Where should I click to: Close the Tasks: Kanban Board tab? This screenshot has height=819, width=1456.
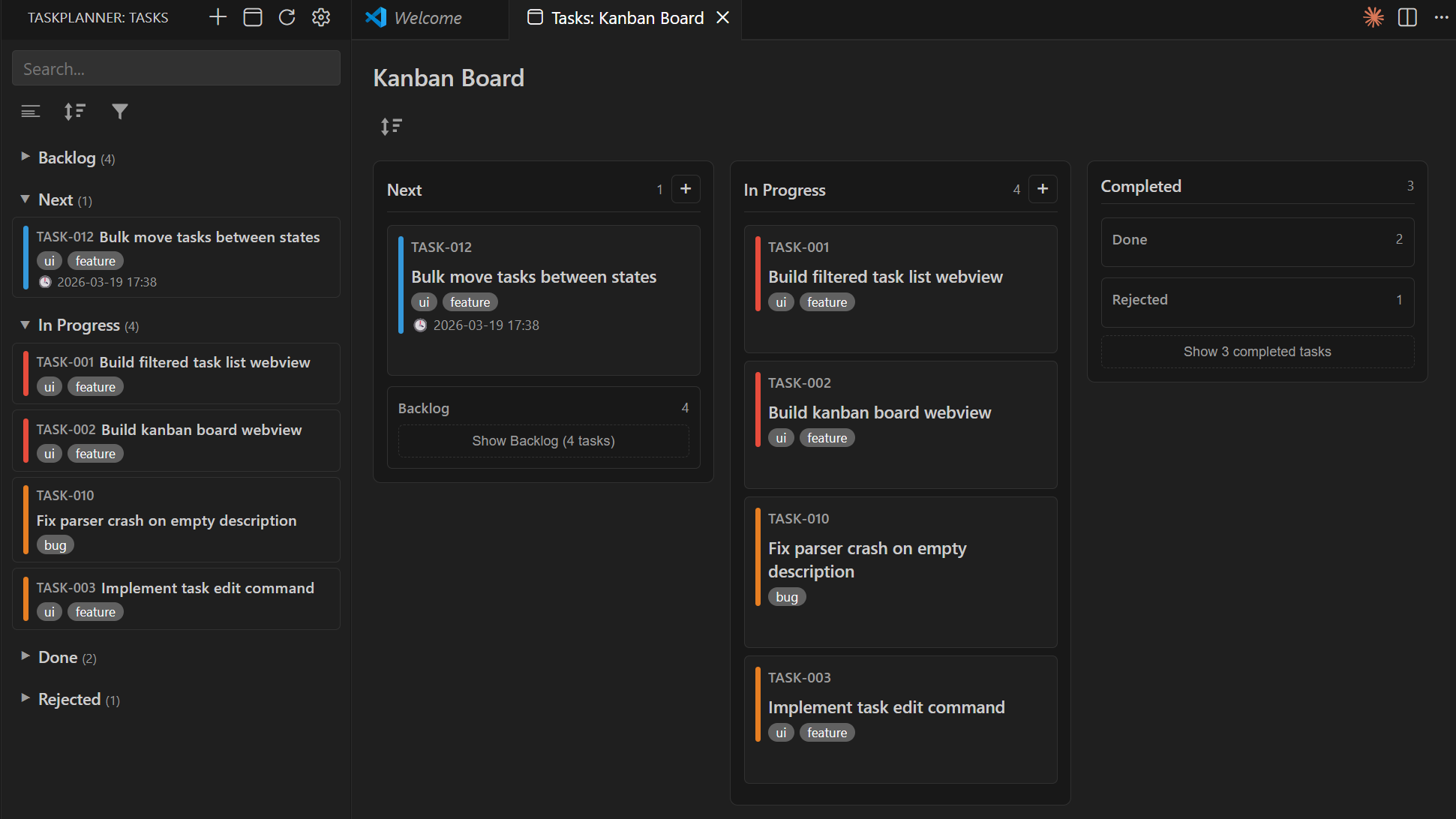722,17
